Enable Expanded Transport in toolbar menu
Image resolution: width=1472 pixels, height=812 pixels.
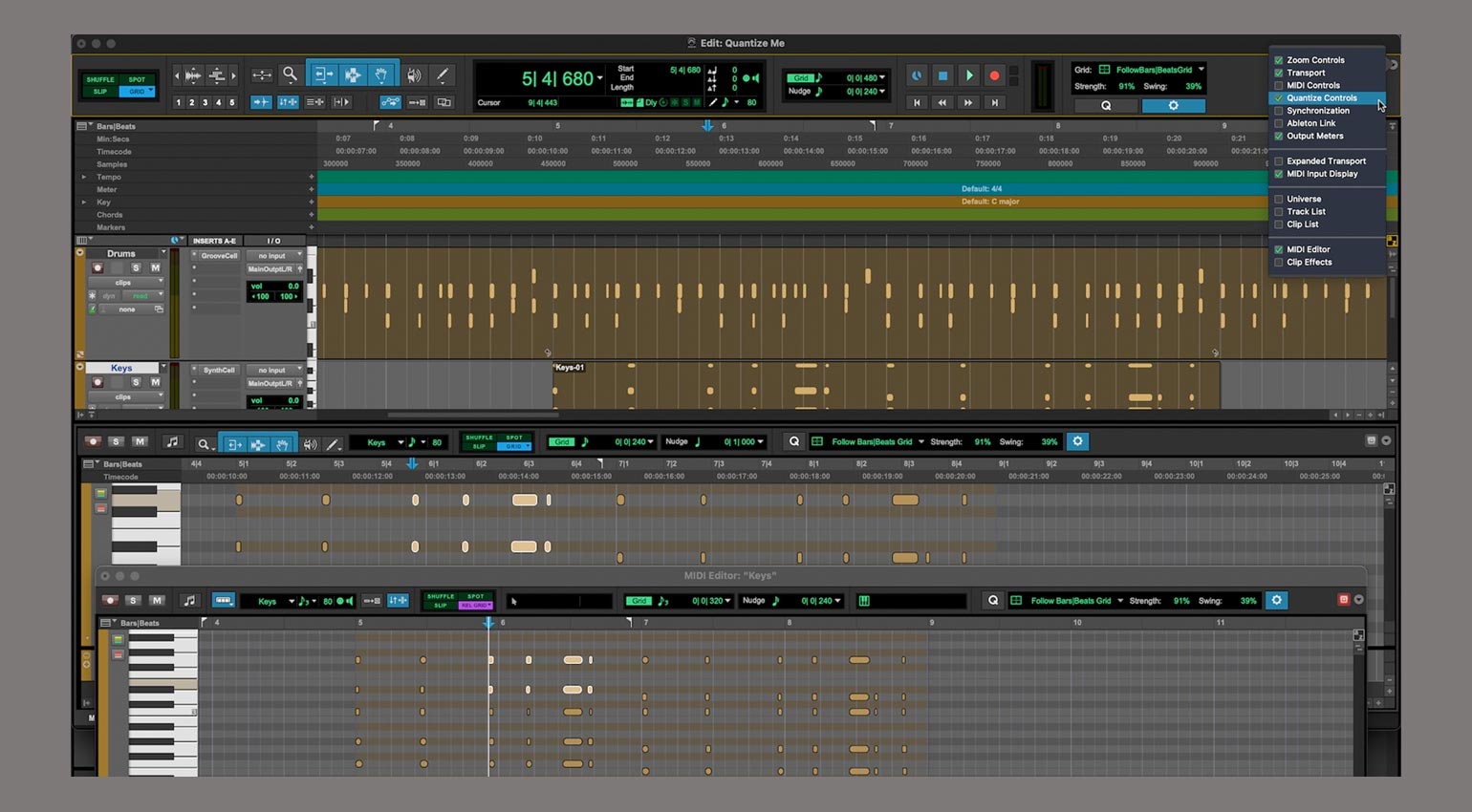(1279, 161)
